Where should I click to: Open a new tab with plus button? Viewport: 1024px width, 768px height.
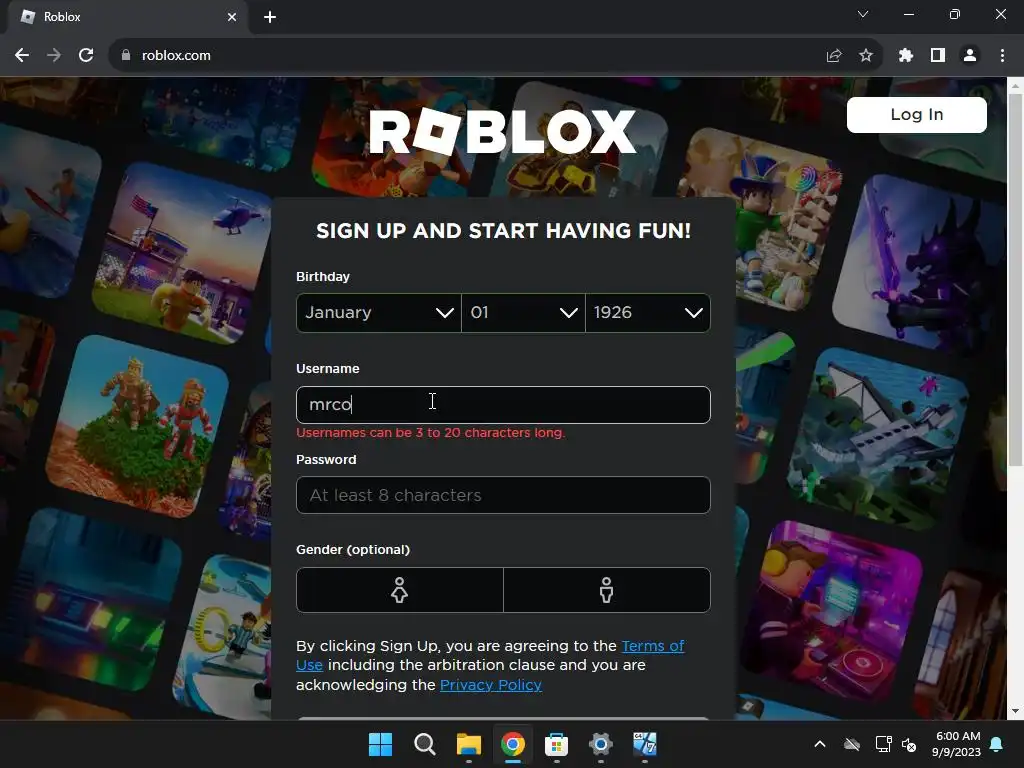pyautogui.click(x=270, y=17)
